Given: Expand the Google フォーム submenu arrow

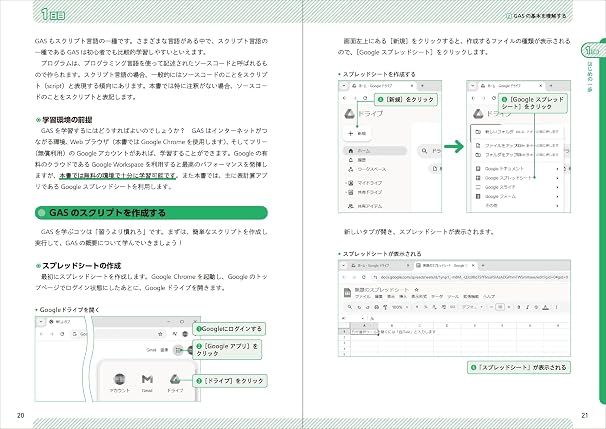Looking at the screenshot, I should pyautogui.click(x=557, y=196).
